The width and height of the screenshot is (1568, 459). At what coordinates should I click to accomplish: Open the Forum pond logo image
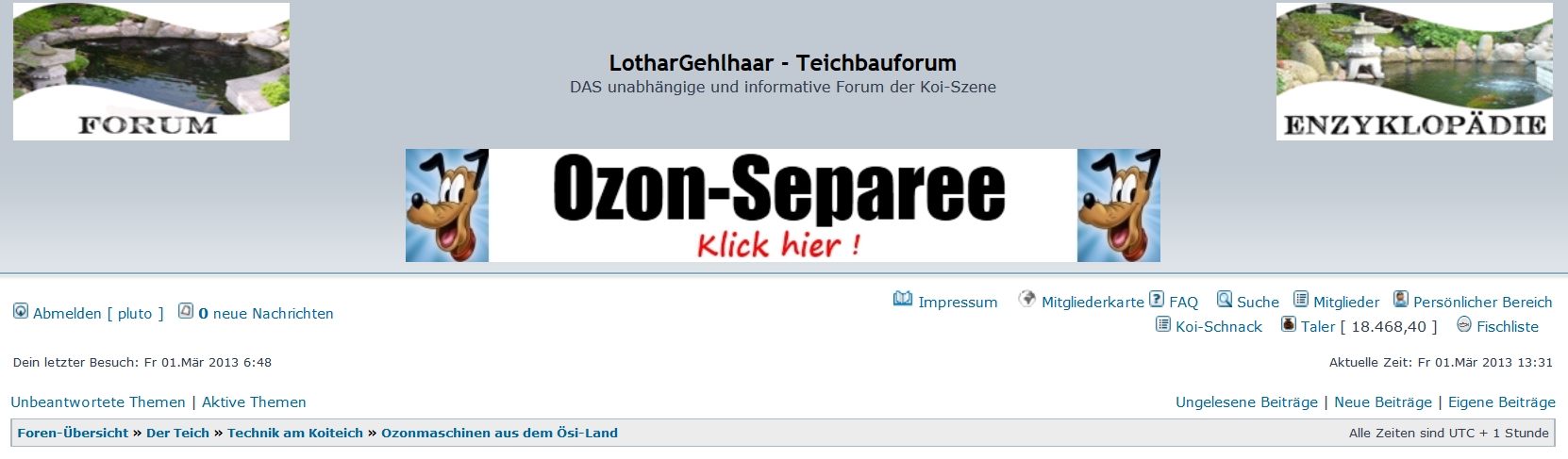[x=151, y=72]
